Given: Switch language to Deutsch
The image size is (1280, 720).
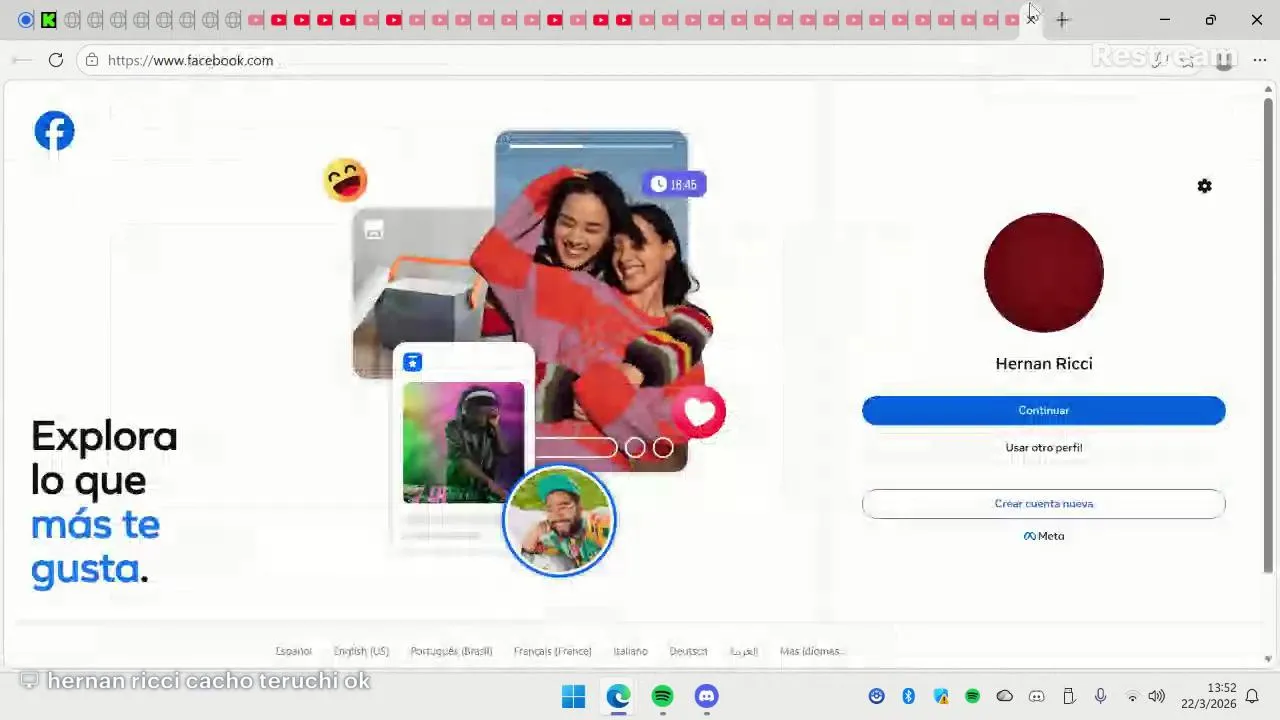Looking at the screenshot, I should [x=688, y=651].
